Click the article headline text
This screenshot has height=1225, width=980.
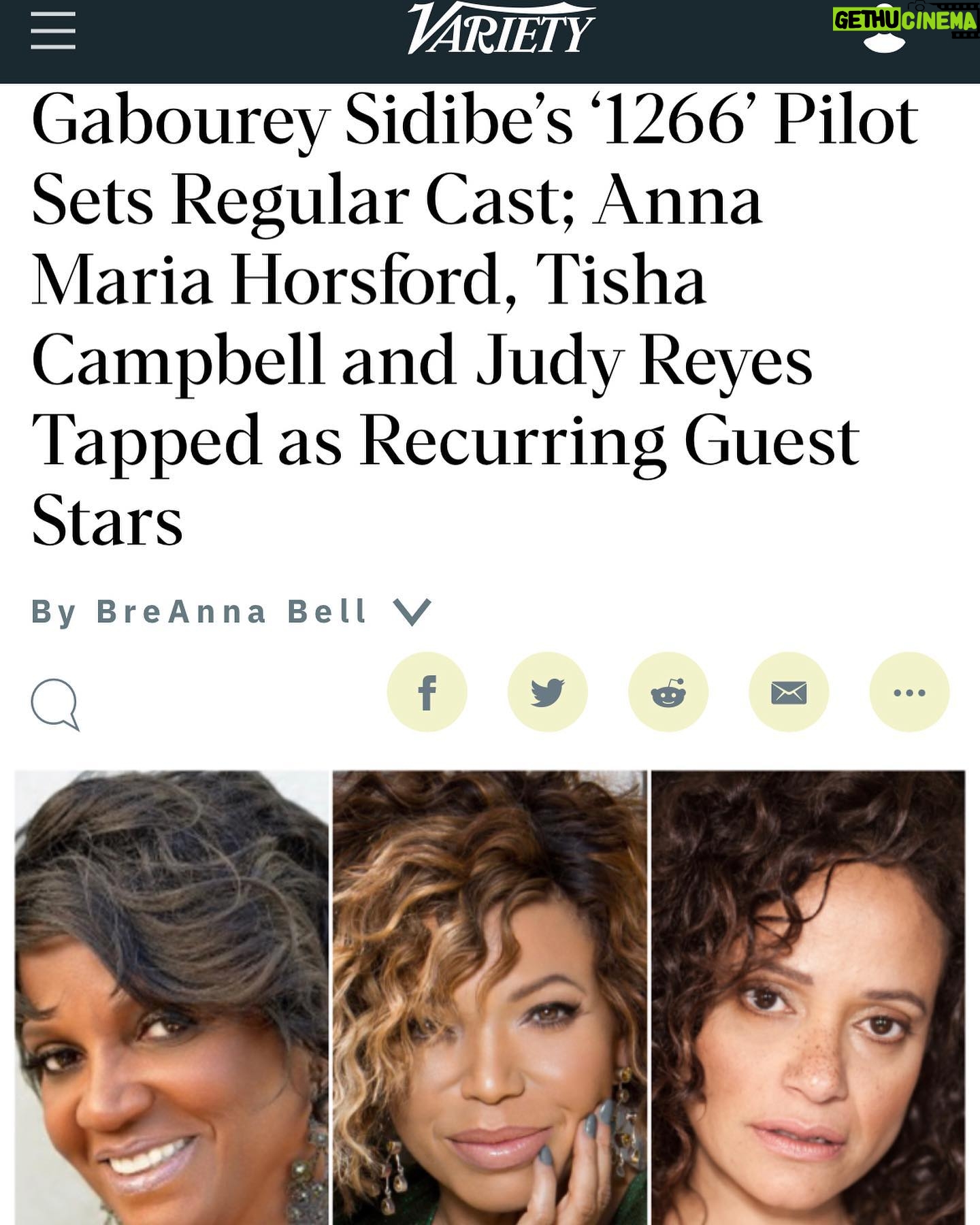click(x=475, y=320)
